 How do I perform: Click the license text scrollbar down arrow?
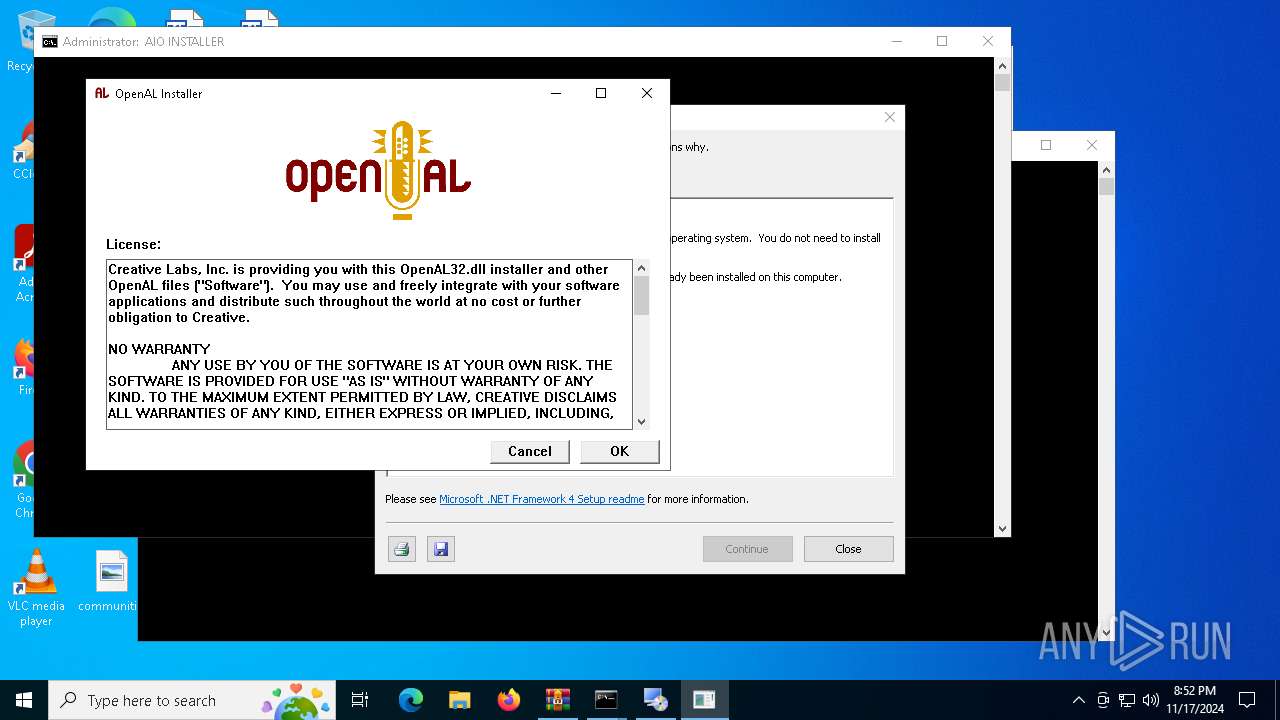coord(642,422)
